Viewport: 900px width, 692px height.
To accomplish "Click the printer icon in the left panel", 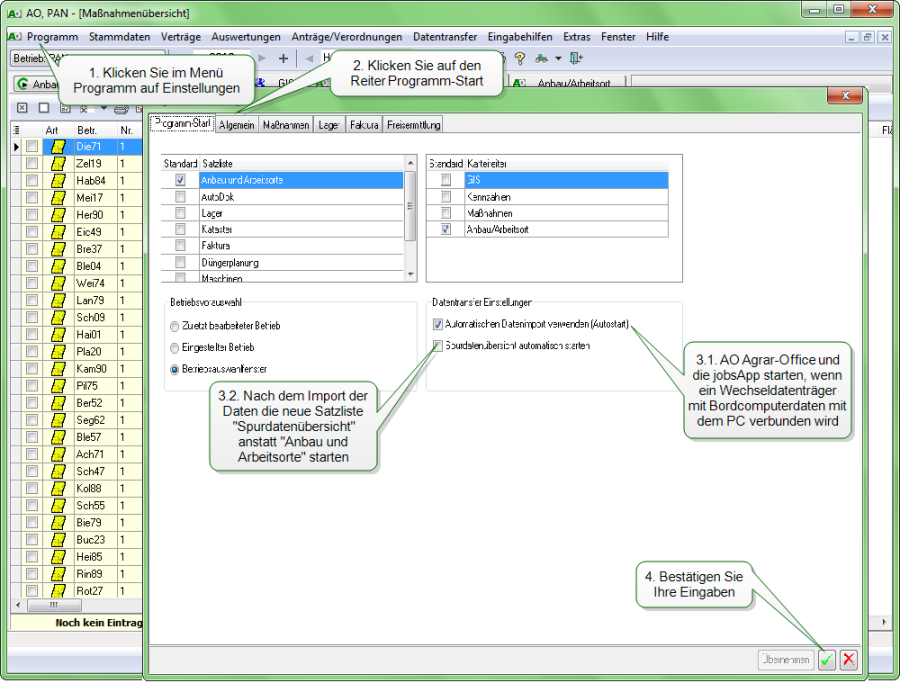I will pyautogui.click(x=120, y=110).
